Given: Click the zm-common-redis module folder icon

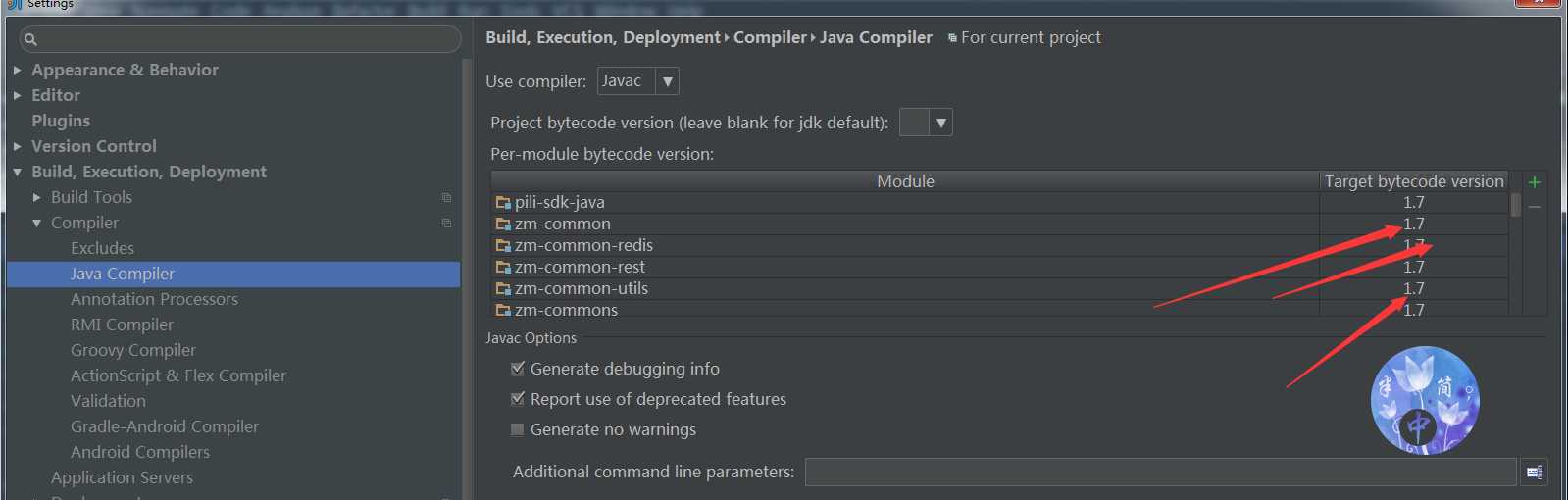Looking at the screenshot, I should click(x=503, y=245).
